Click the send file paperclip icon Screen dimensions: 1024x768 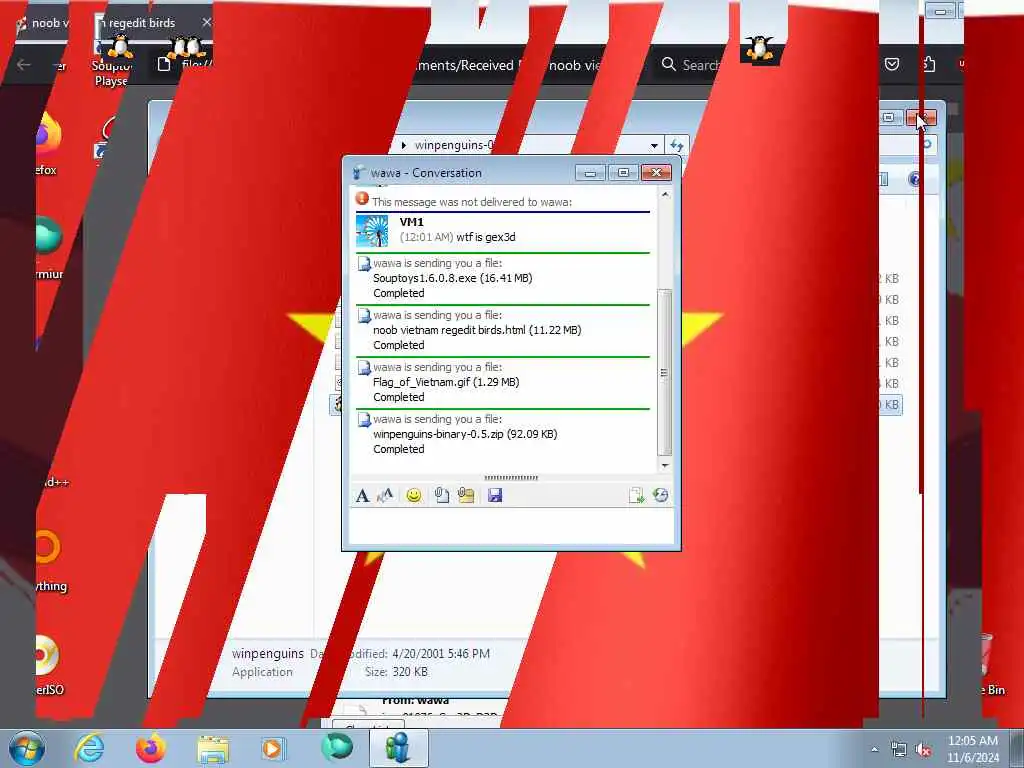pyautogui.click(x=441, y=496)
